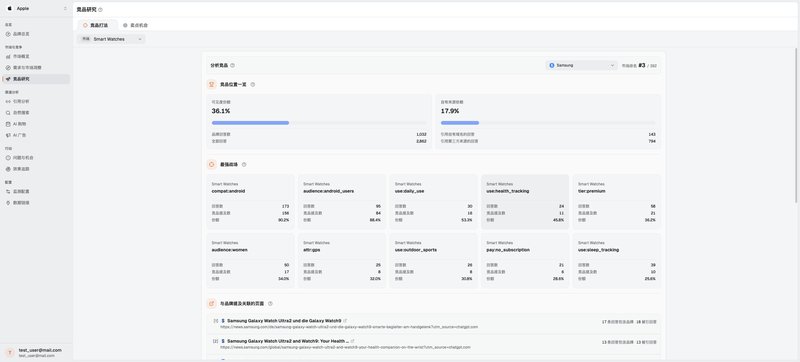
Task: Click the '17.9%' value
Action: click(x=450, y=111)
